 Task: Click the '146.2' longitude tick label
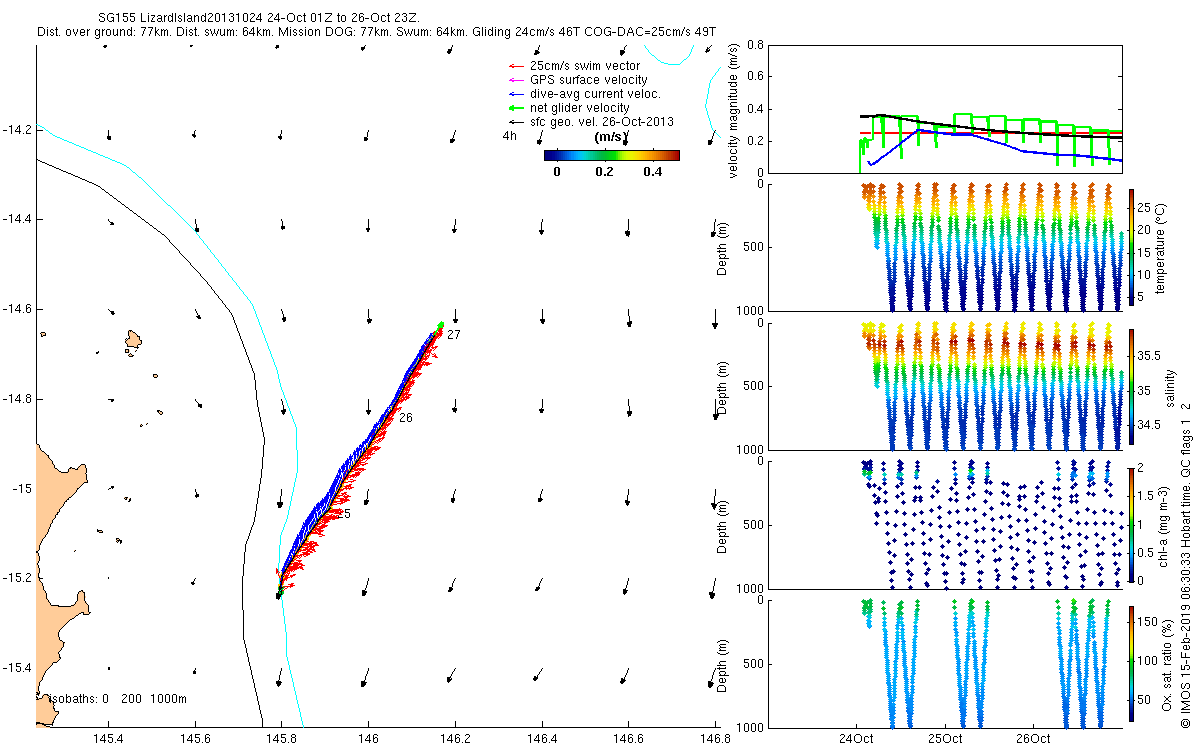(455, 739)
